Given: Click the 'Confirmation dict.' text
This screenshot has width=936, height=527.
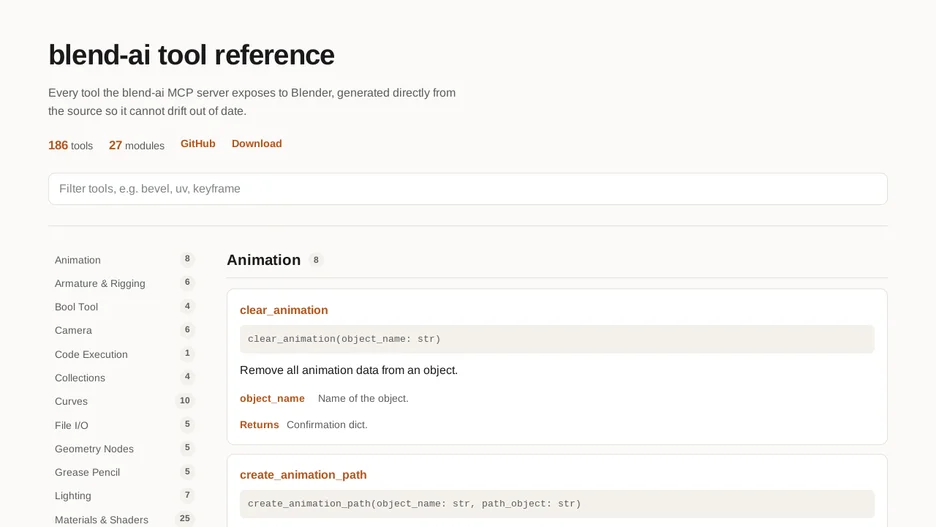Looking at the screenshot, I should point(327,424).
